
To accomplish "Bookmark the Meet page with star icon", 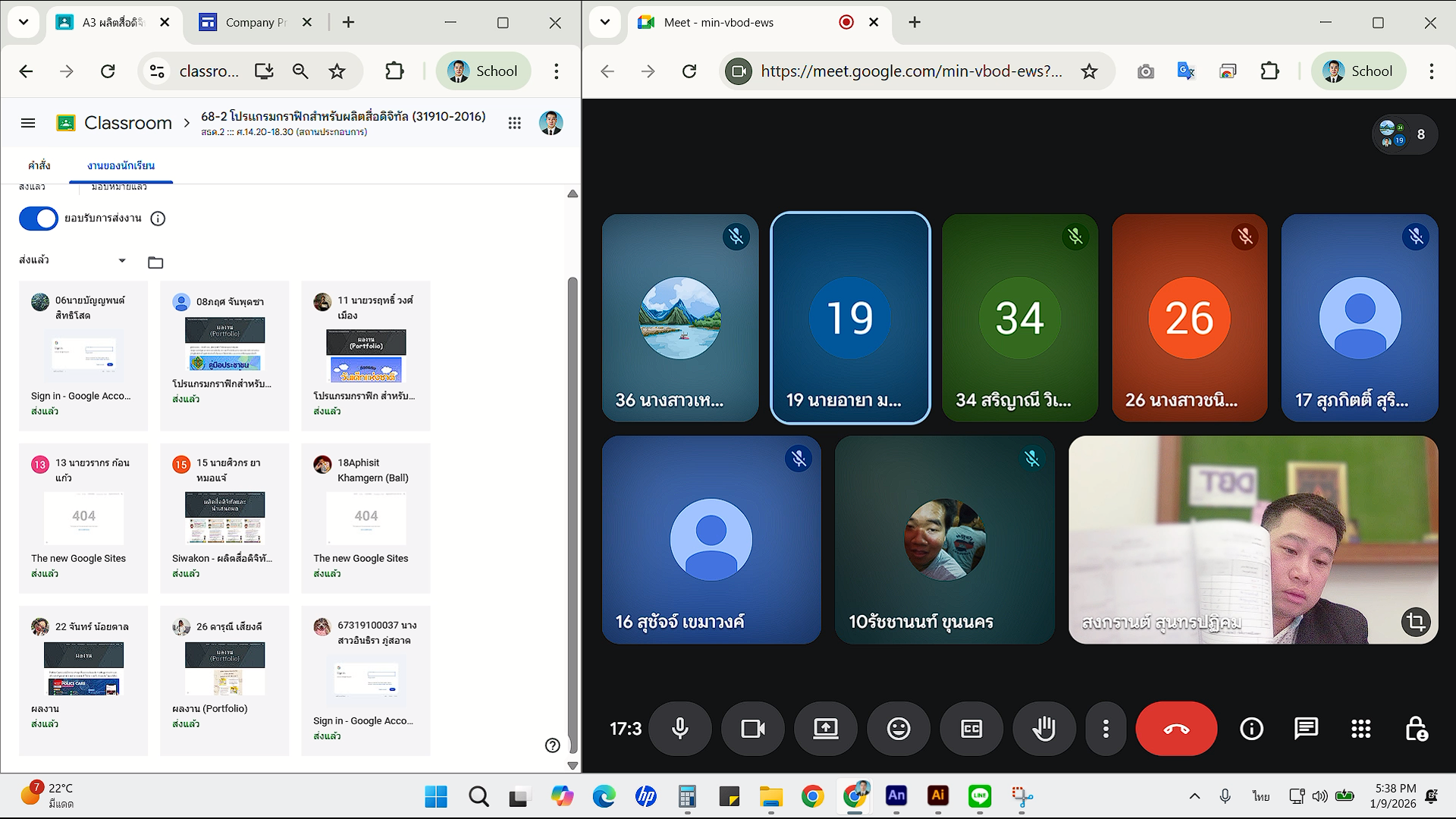I will [1089, 71].
